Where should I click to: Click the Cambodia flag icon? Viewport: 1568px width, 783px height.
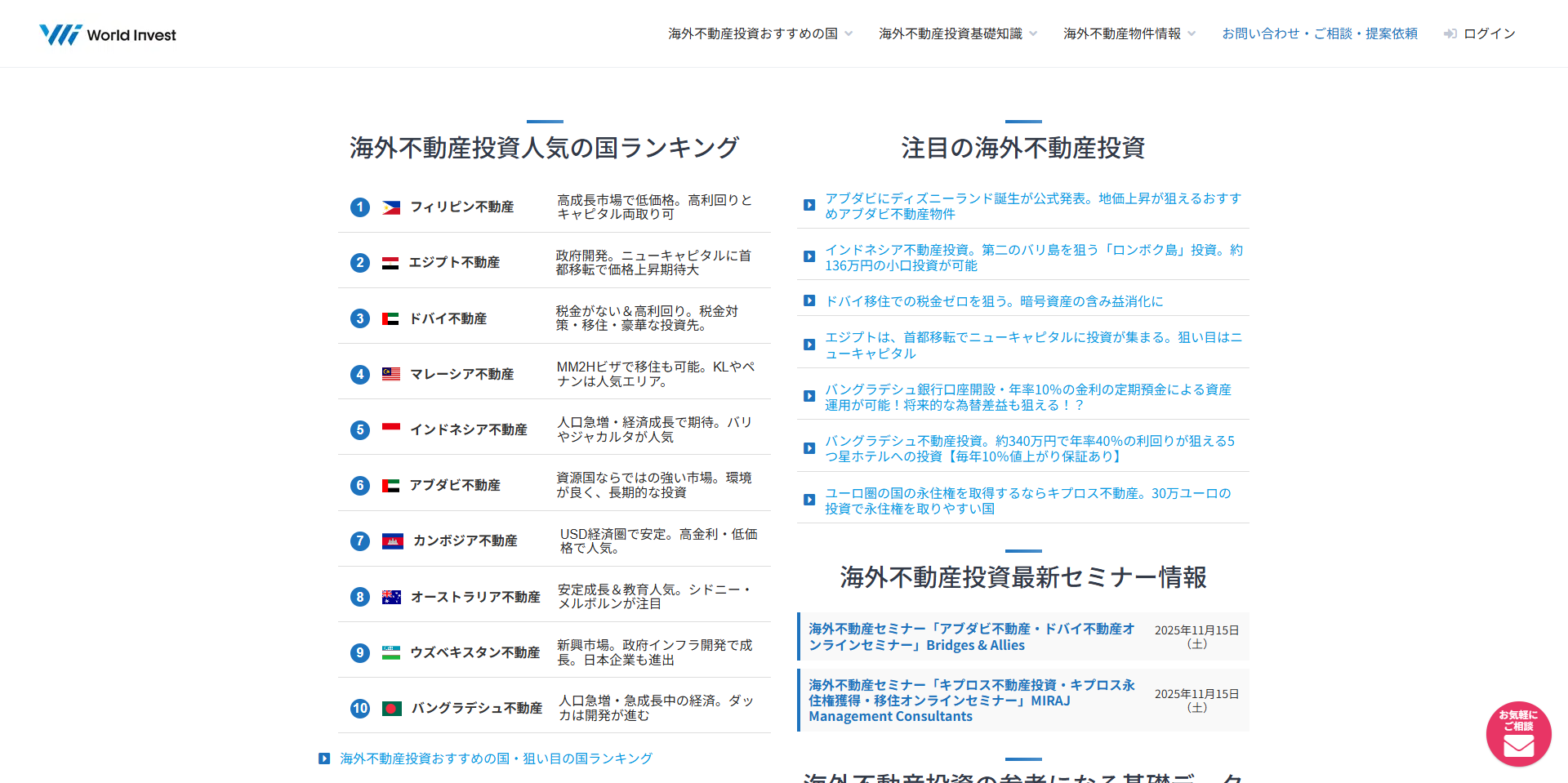pos(392,541)
